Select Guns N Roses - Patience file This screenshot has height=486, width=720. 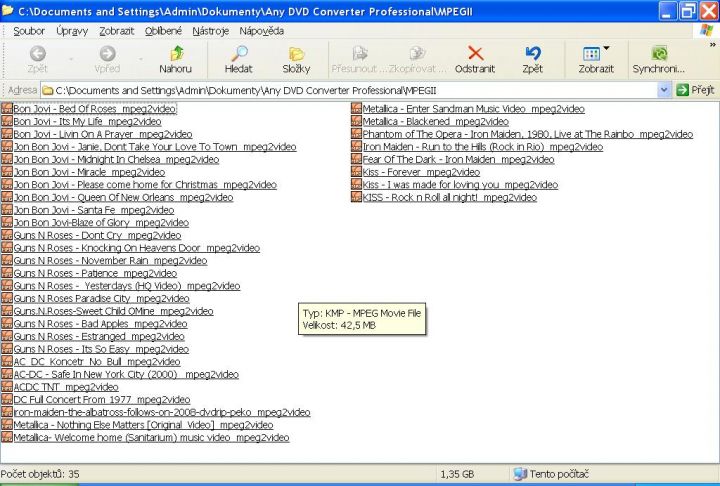95,273
